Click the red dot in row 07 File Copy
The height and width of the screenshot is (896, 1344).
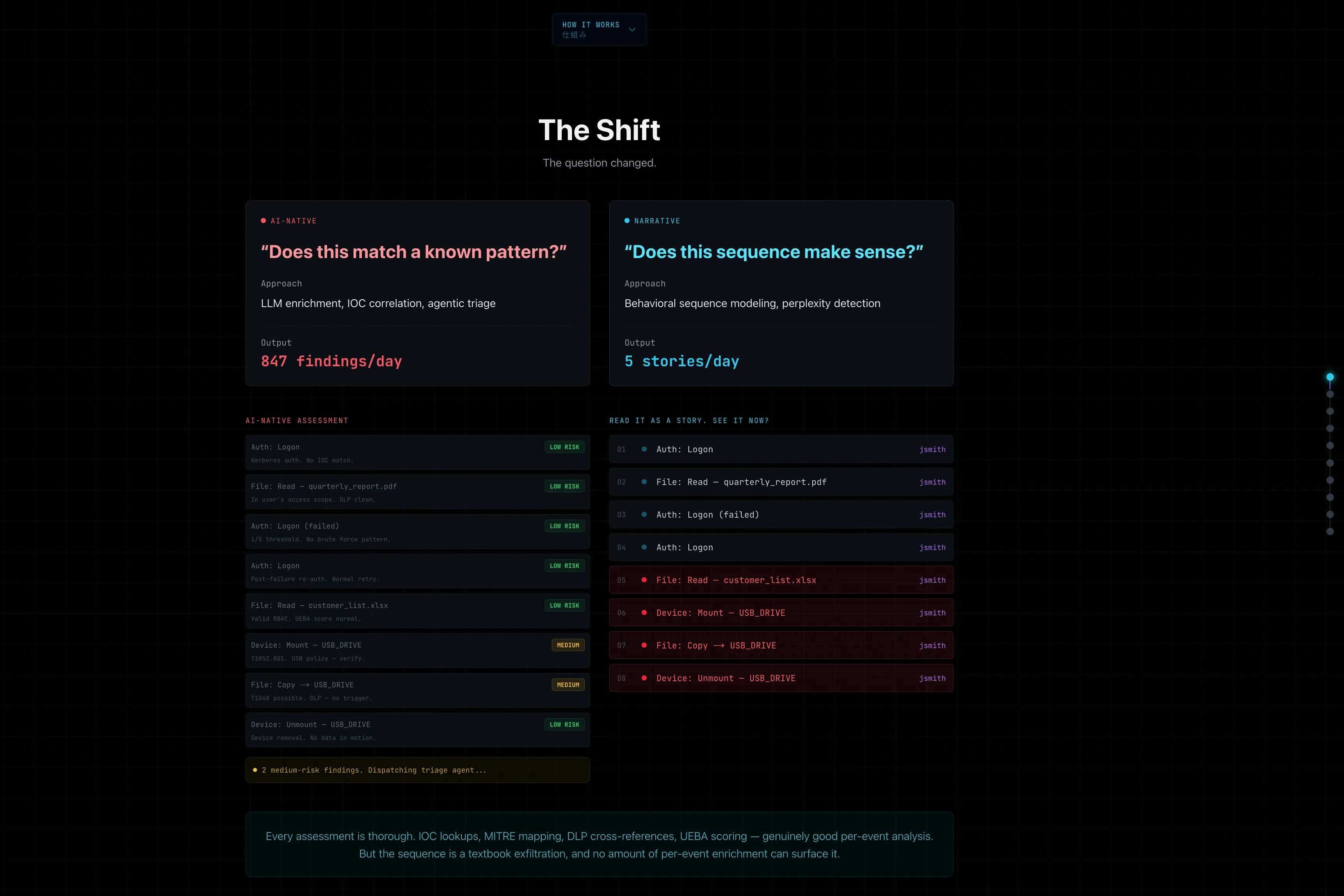pyautogui.click(x=644, y=645)
